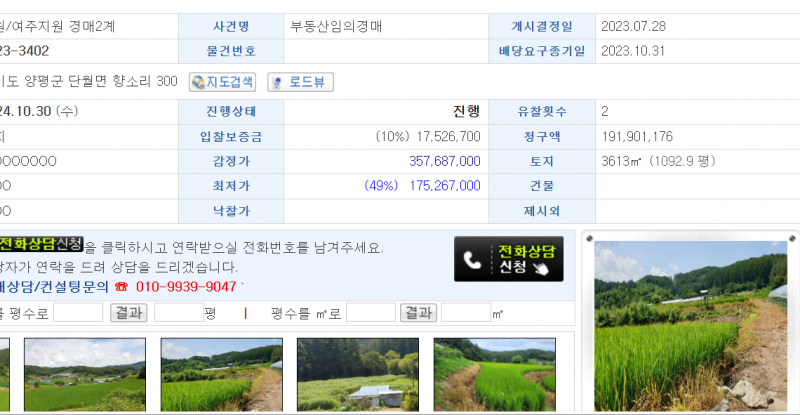This screenshot has height=415, width=800.
Task: Click the 평수를 ㎡로 input field
Action: pyautogui.click(x=371, y=312)
